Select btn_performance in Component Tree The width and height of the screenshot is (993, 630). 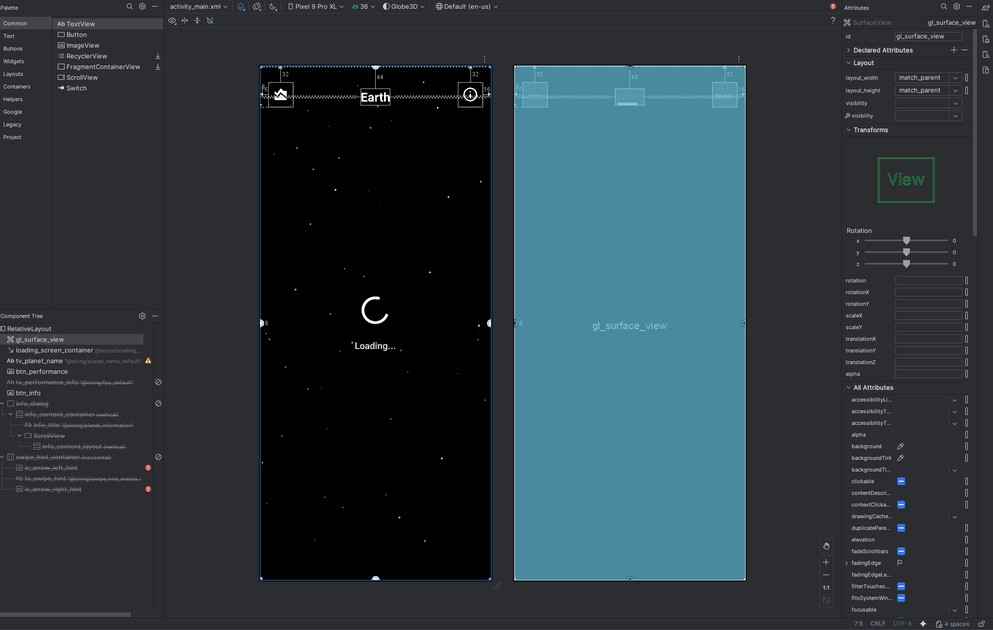[x=41, y=372]
